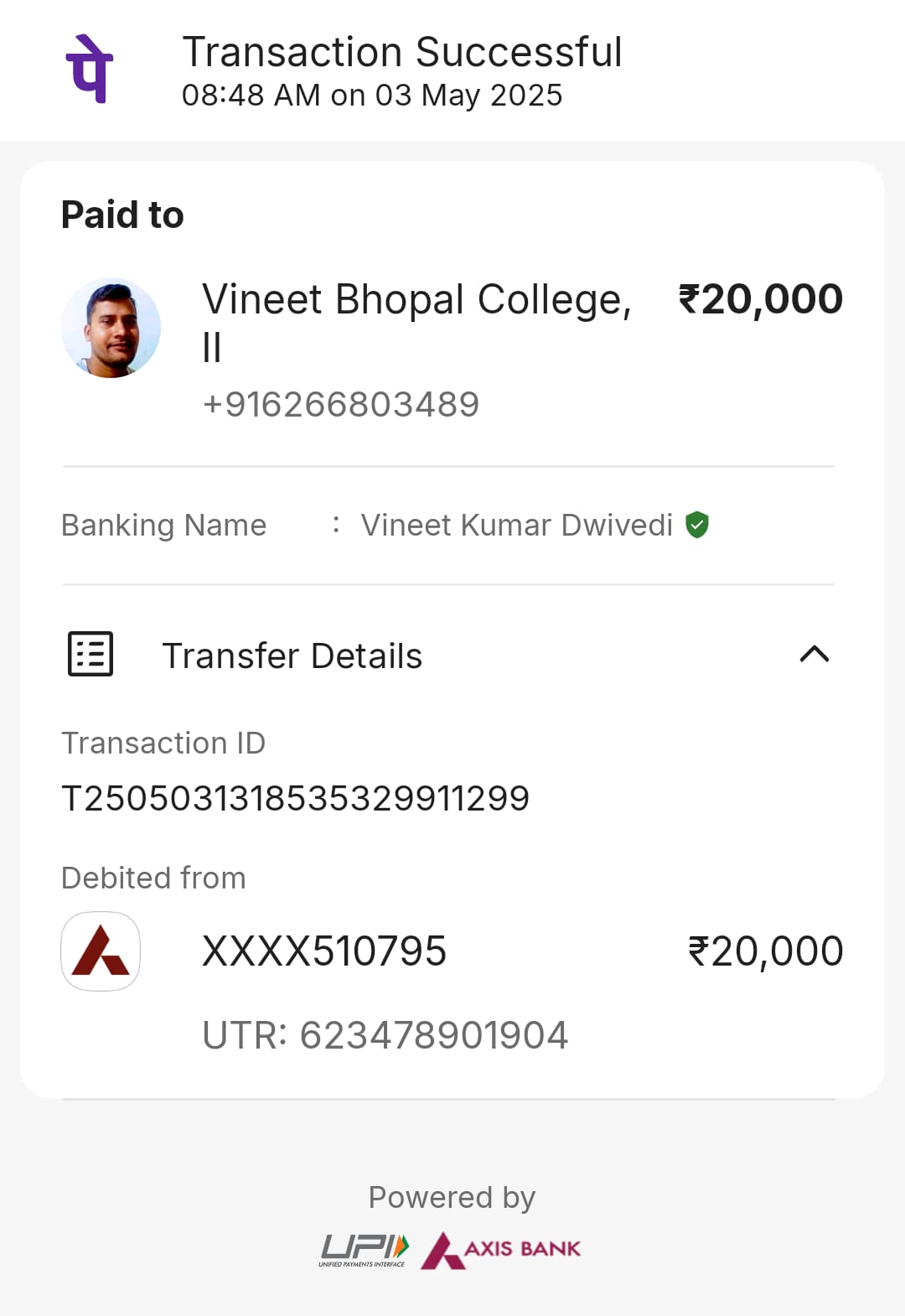
Task: Tap the bold ₹20,000 paid amount
Action: 761,299
